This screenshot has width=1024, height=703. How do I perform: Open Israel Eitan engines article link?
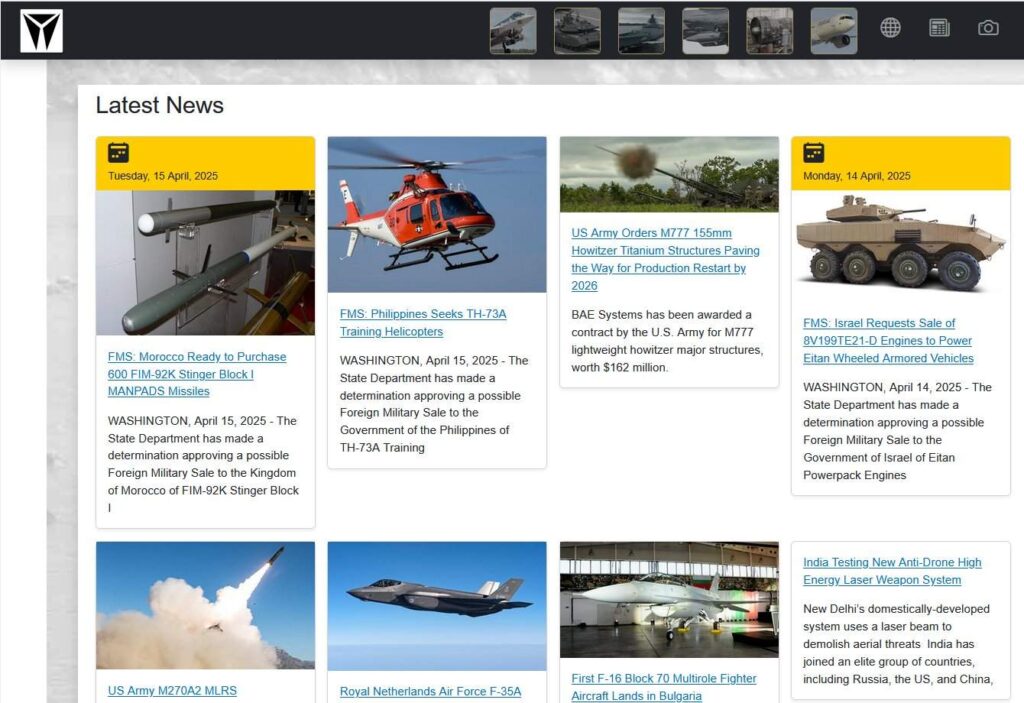(888, 340)
